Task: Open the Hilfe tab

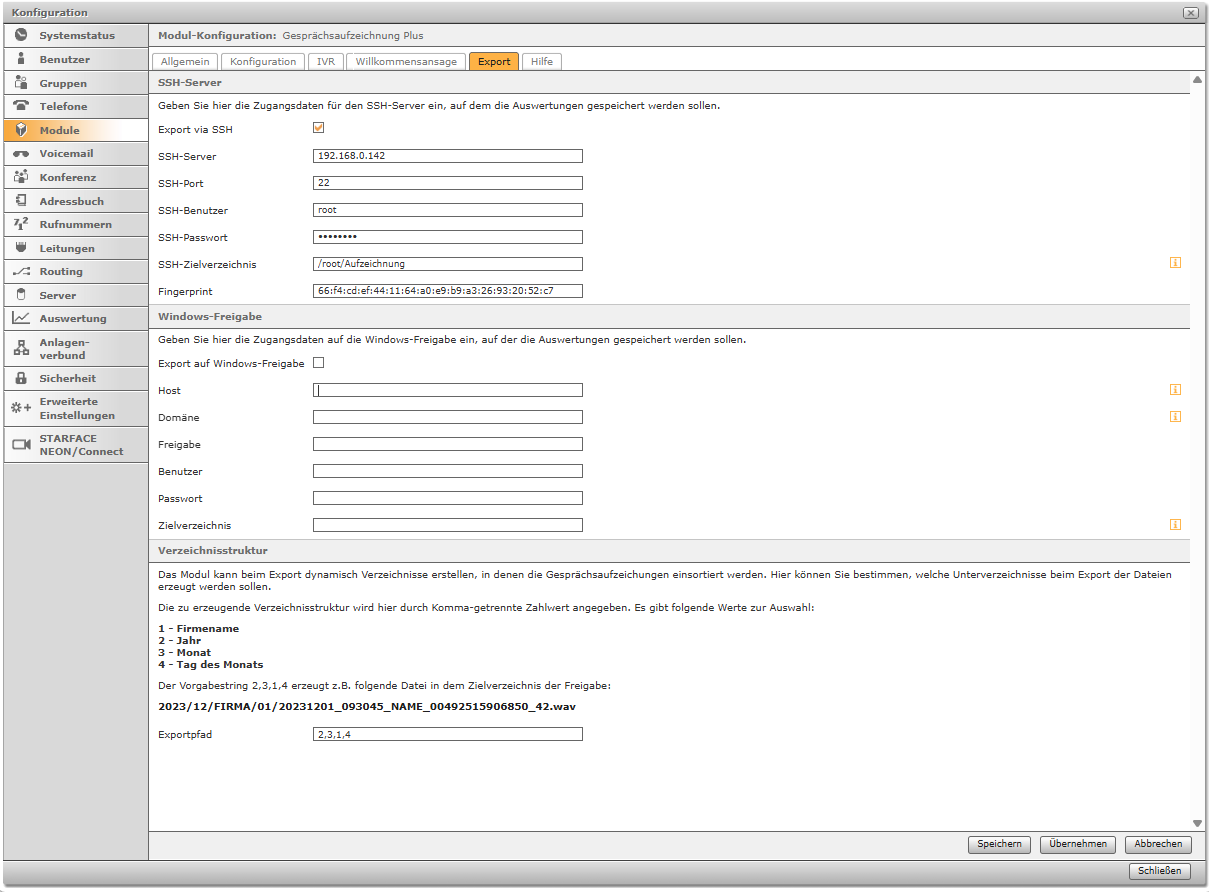Action: [x=542, y=61]
